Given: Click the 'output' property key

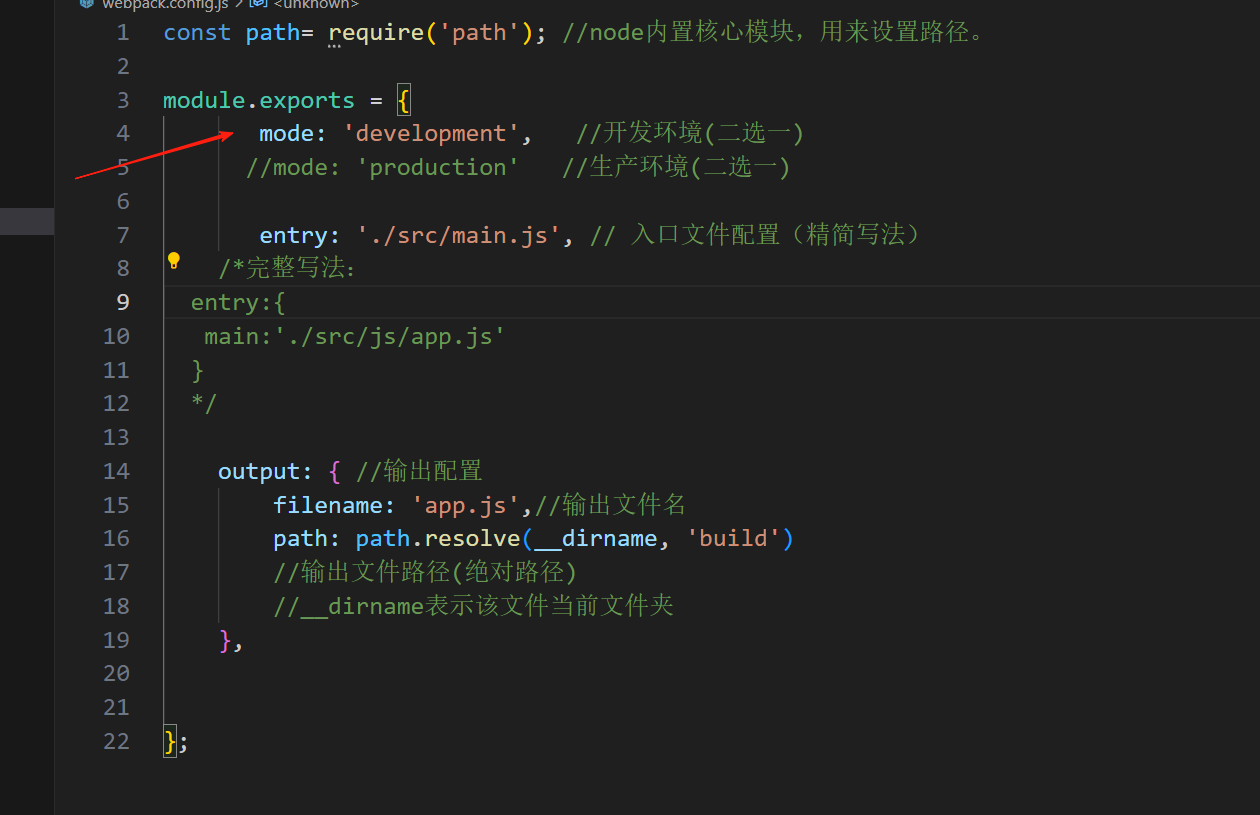Looking at the screenshot, I should 259,471.
